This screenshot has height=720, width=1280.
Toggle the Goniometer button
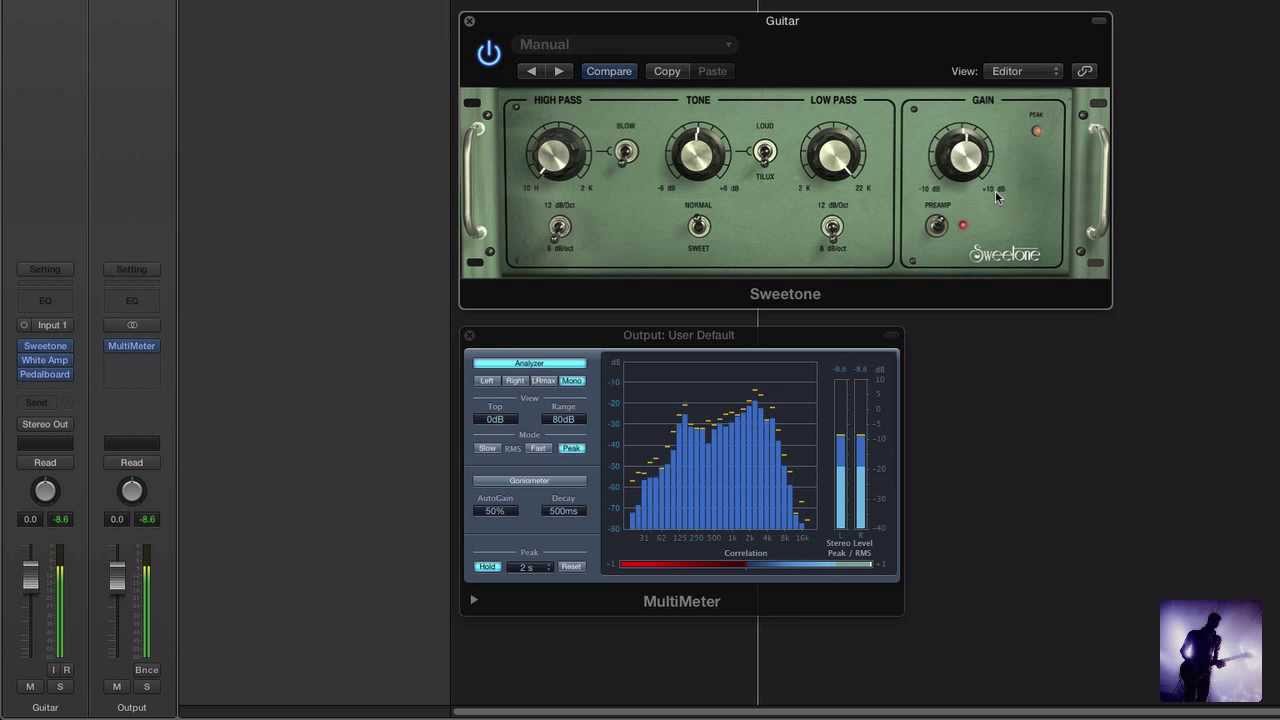529,481
